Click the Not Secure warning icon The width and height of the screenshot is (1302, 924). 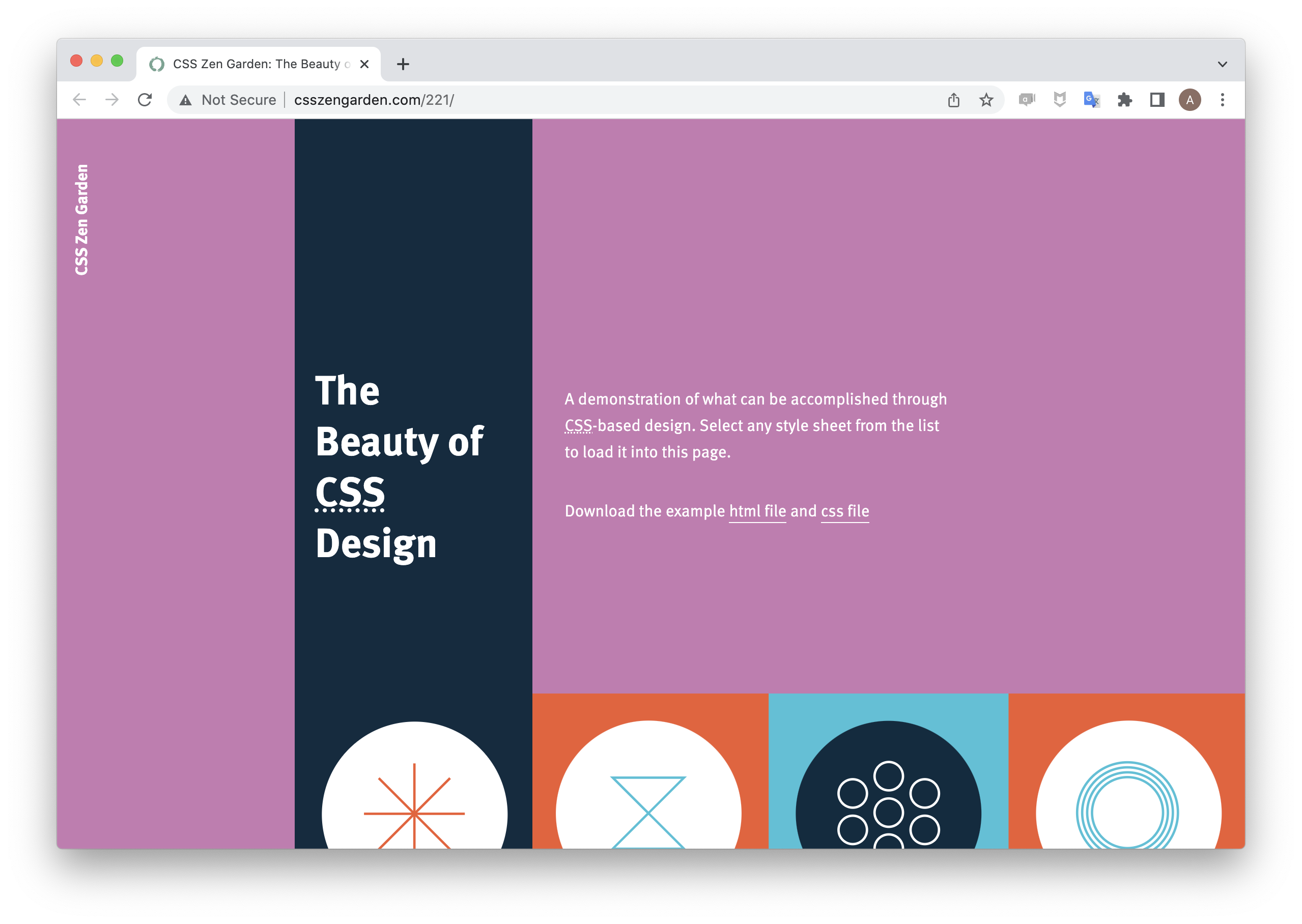[x=185, y=100]
